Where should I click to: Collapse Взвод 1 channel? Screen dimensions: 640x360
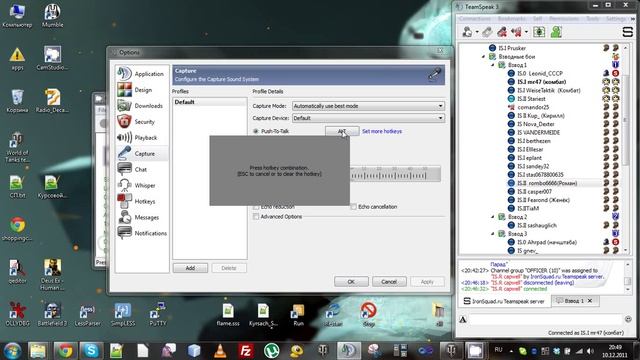[x=492, y=65]
